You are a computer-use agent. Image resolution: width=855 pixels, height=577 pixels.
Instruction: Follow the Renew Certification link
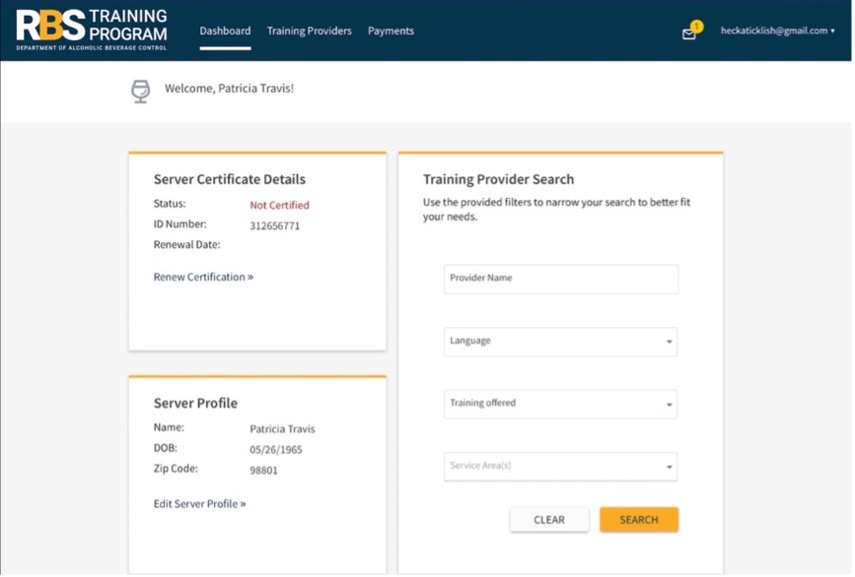203,277
